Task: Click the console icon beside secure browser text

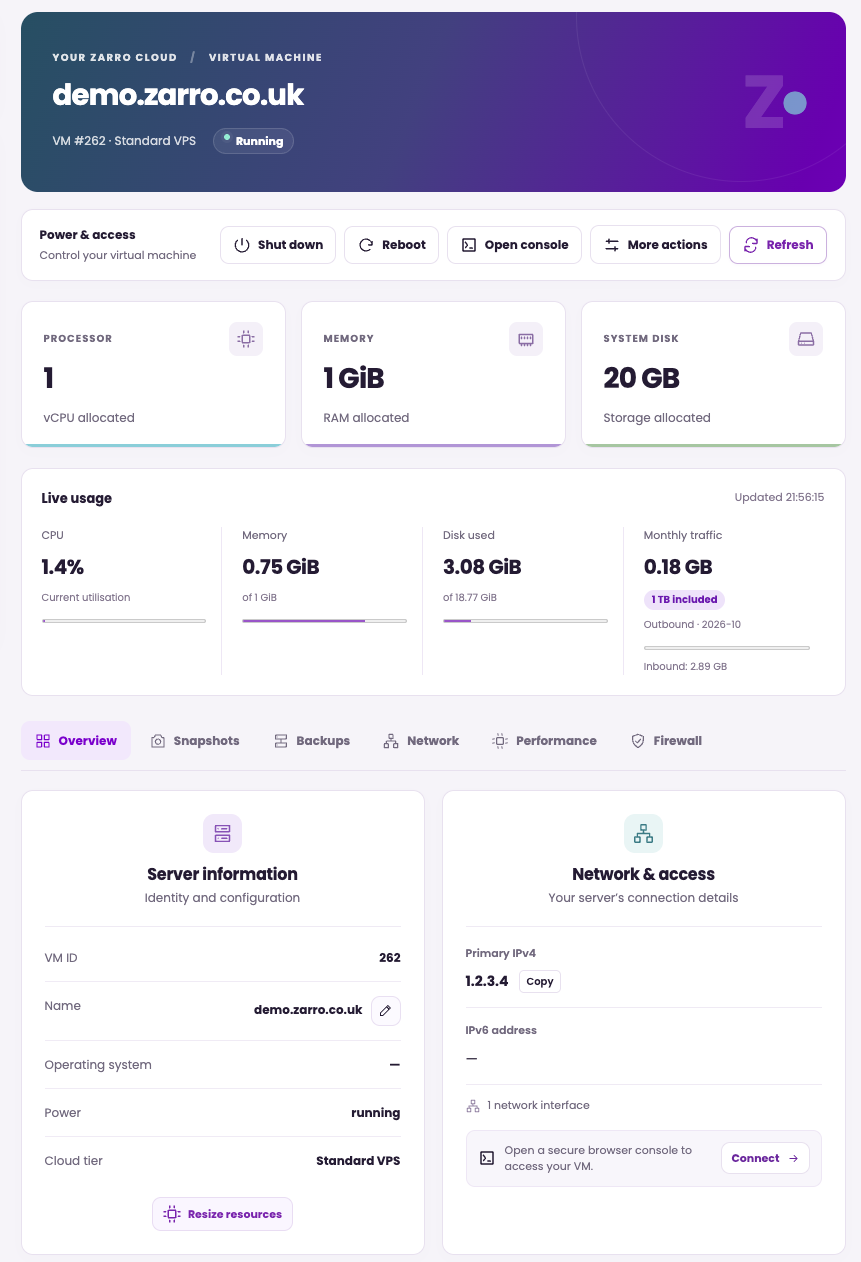Action: tap(487, 1158)
